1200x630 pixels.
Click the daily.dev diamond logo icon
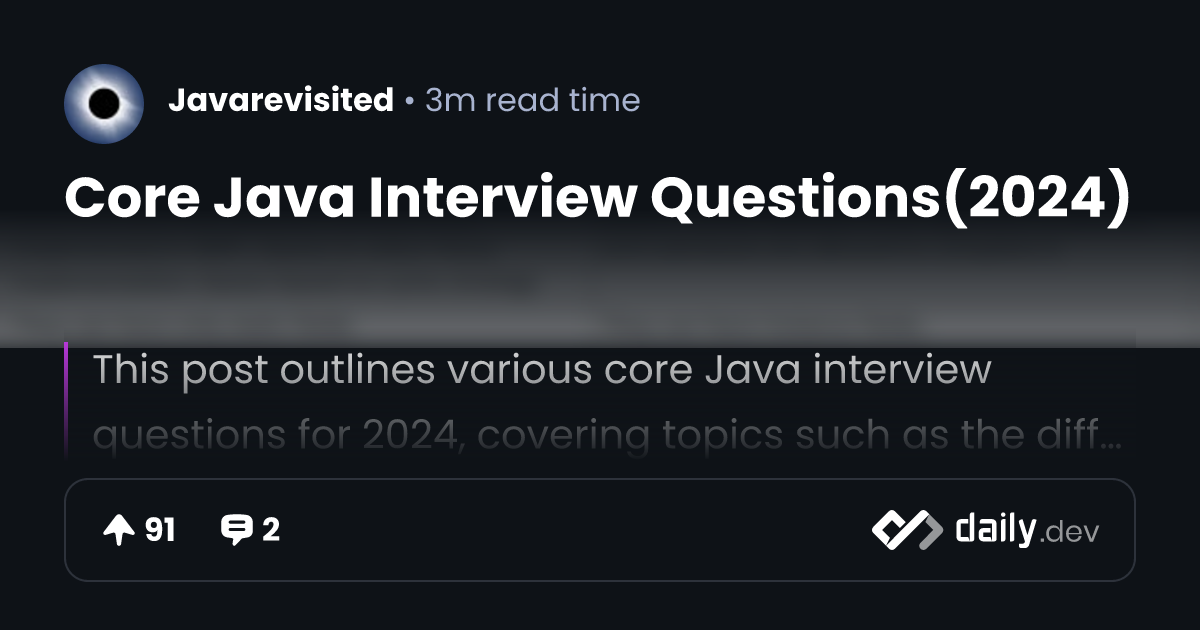point(907,530)
